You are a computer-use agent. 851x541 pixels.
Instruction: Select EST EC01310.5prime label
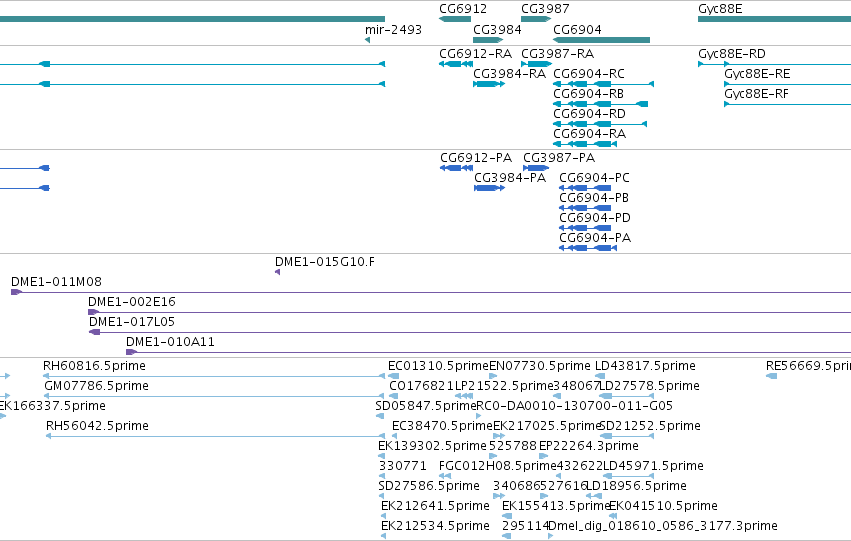[x=439, y=366]
